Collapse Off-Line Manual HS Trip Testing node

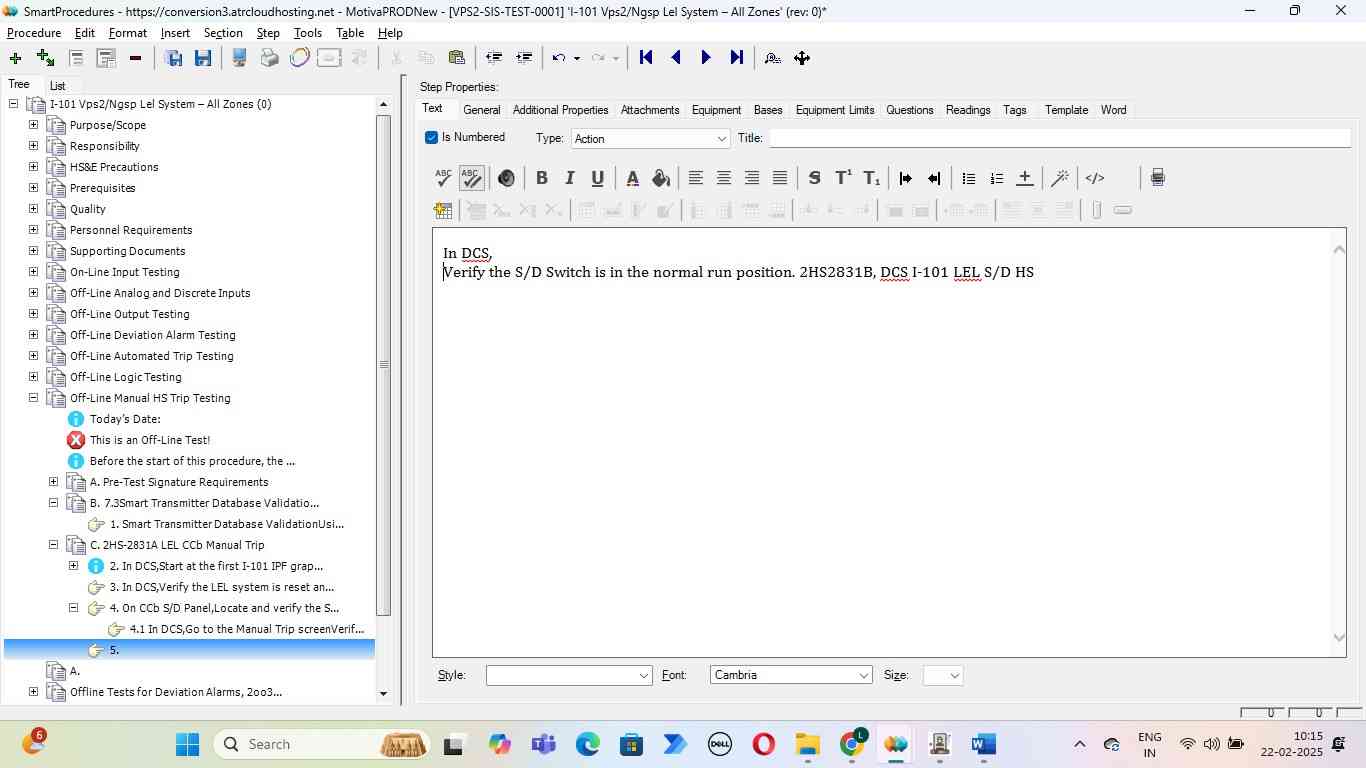(x=33, y=398)
